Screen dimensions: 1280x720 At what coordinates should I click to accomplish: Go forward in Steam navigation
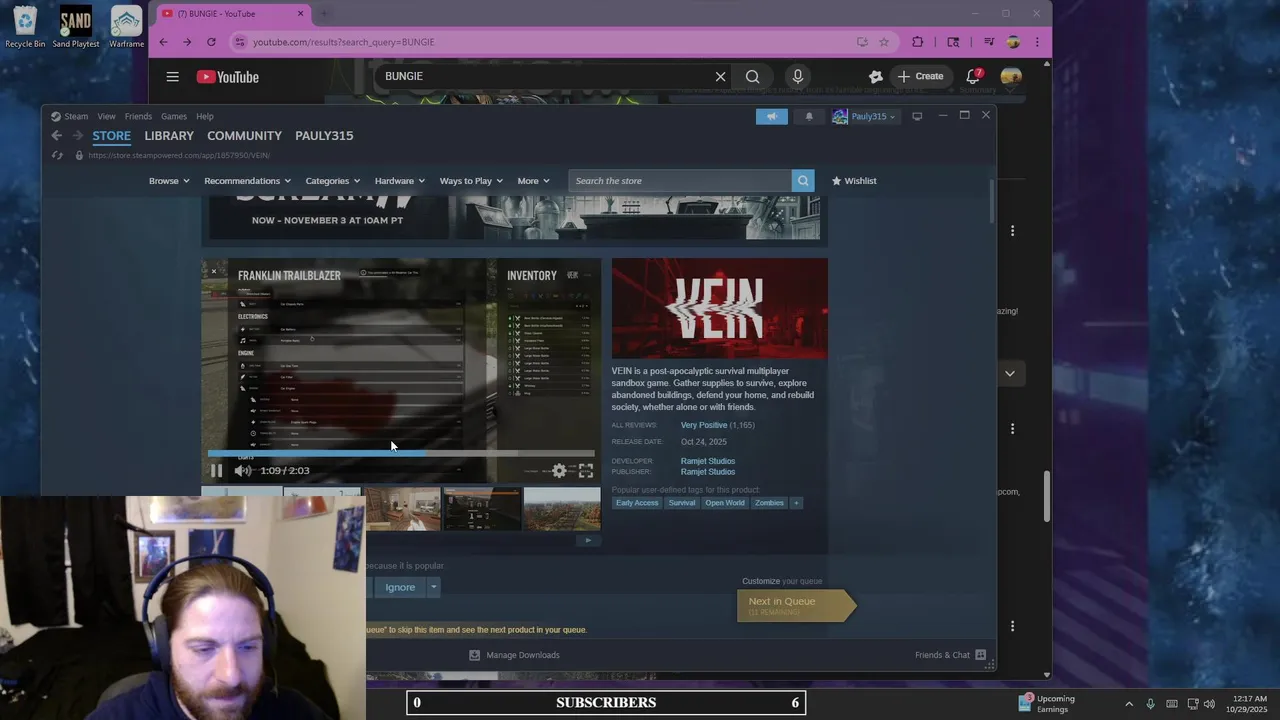point(77,135)
